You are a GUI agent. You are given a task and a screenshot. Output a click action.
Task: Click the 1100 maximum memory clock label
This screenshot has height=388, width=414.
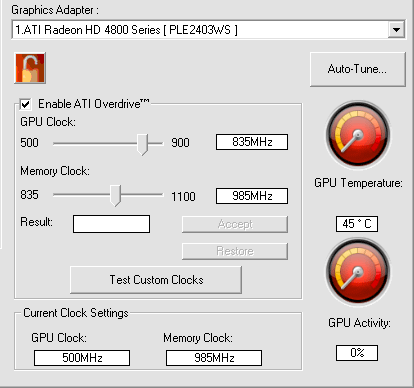pyautogui.click(x=183, y=197)
